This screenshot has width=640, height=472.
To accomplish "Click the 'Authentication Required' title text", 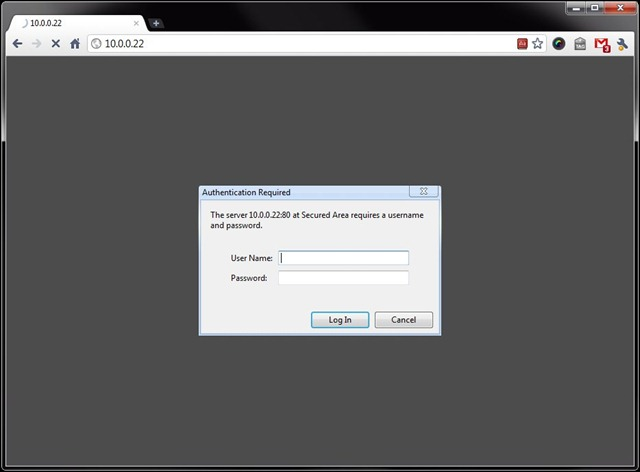I will (x=246, y=192).
